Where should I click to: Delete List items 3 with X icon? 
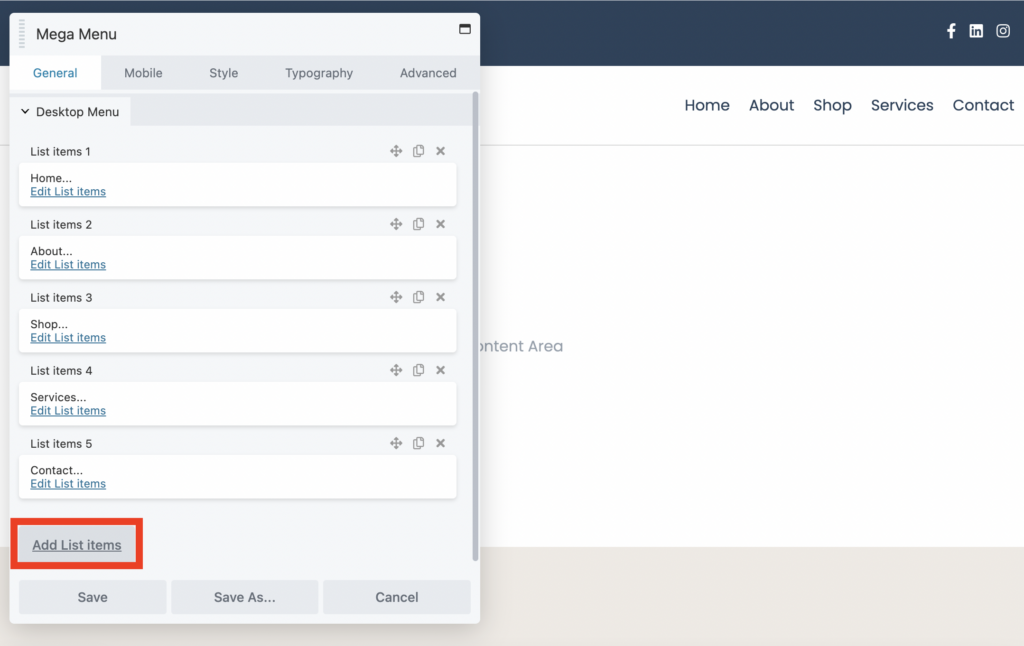pos(440,297)
